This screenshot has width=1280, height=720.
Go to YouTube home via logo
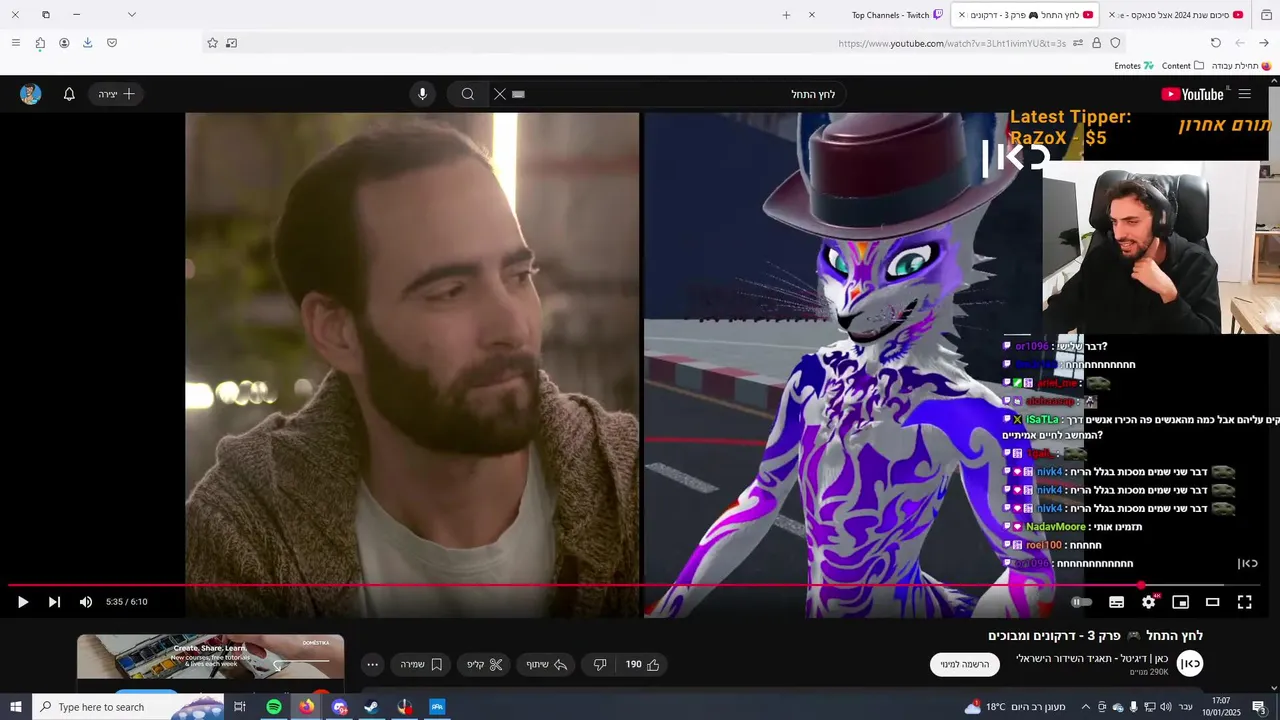[1192, 94]
